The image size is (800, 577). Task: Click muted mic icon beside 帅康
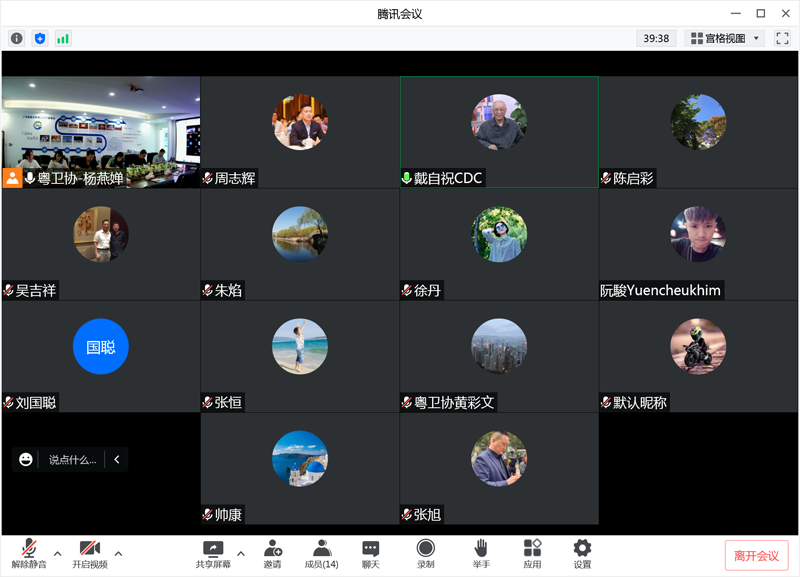pyautogui.click(x=208, y=515)
